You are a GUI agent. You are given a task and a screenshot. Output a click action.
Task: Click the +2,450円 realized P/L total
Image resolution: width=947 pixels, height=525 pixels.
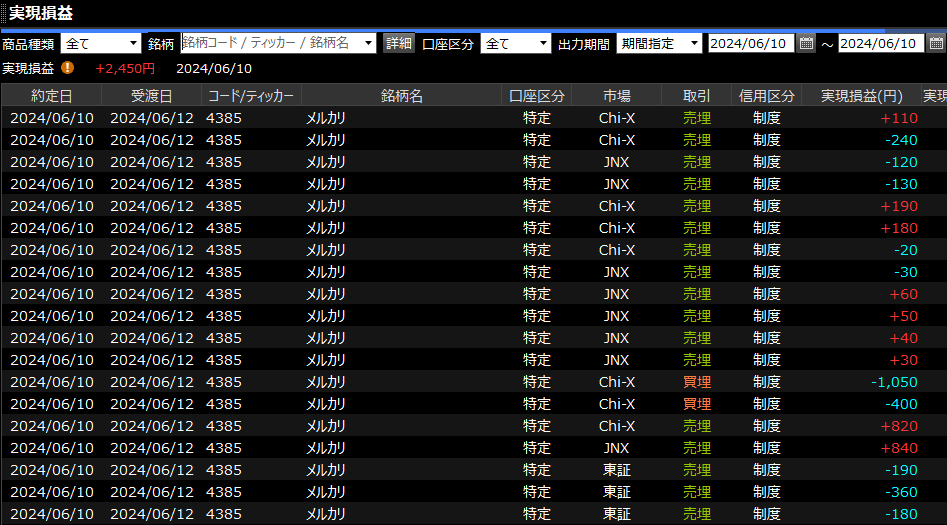coord(125,68)
